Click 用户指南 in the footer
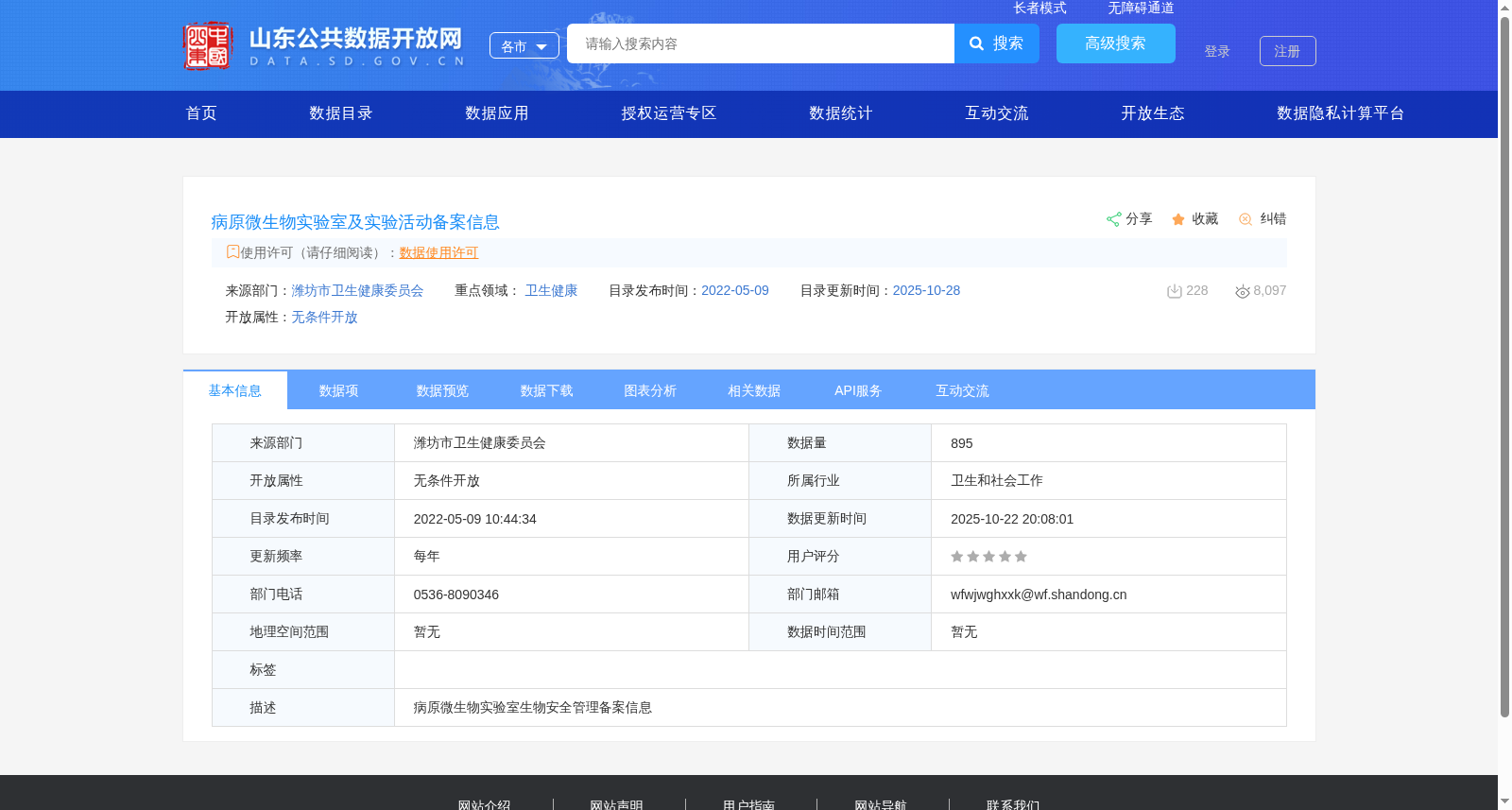 point(749,805)
